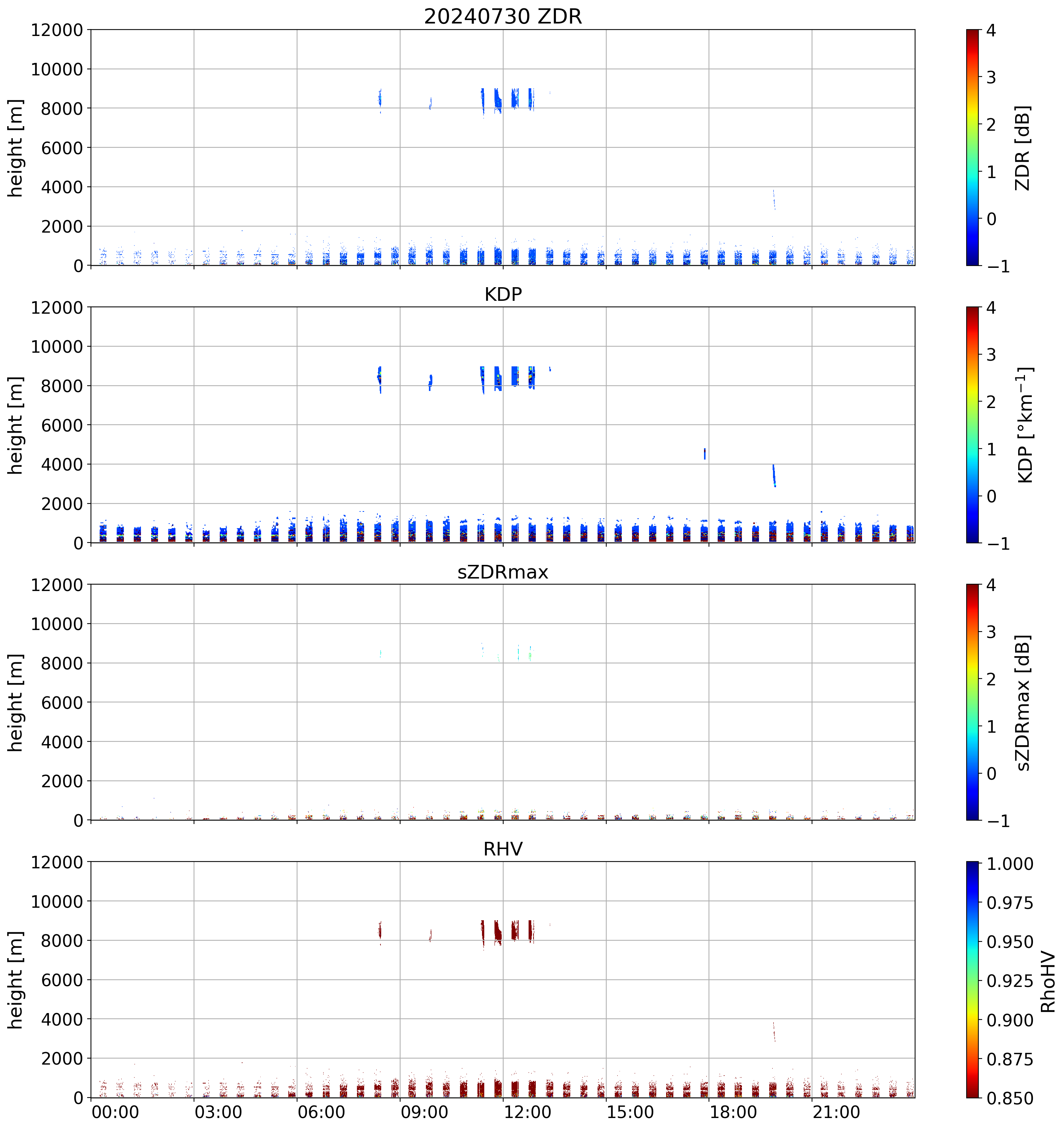This screenshot has width=1064, height=1129.
Task: Click the sZDRmax panel title
Action: [x=503, y=572]
